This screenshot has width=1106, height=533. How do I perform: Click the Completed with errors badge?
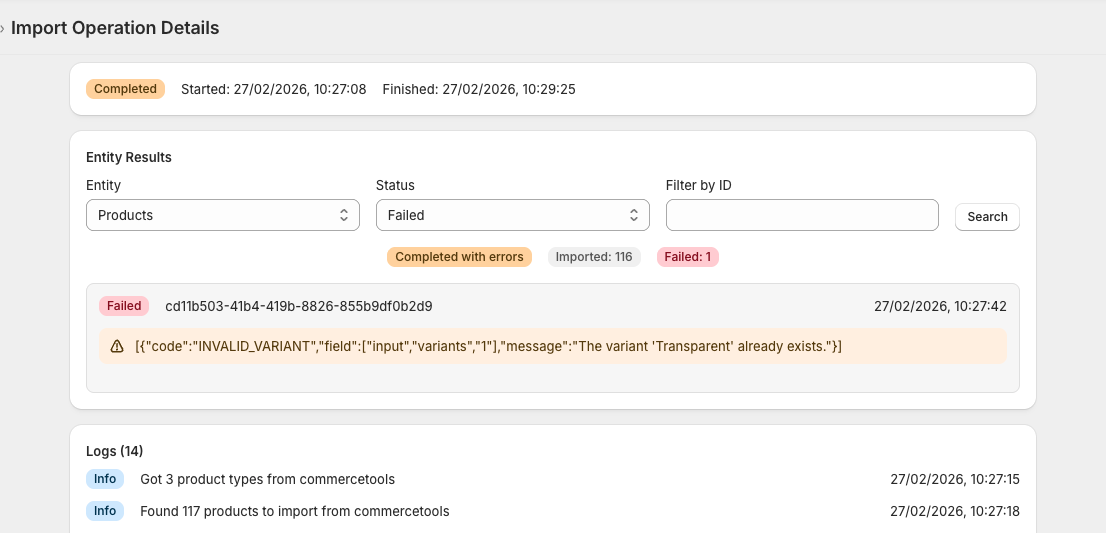(x=459, y=257)
